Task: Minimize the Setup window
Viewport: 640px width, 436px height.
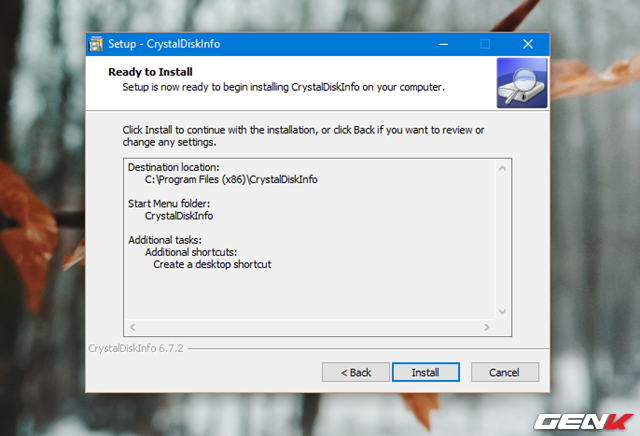Action: (443, 44)
